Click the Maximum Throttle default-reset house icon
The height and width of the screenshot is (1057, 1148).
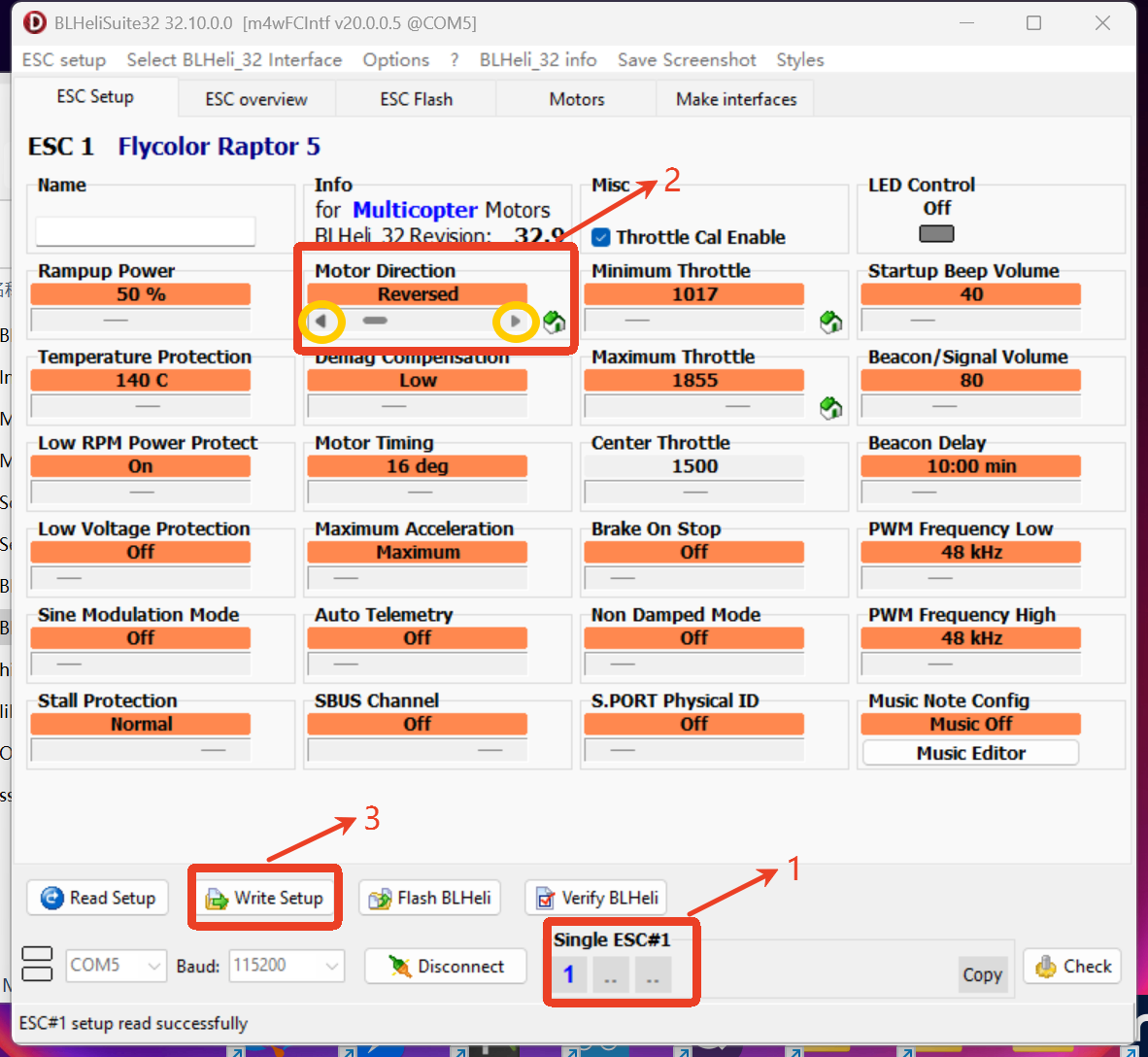coord(831,407)
